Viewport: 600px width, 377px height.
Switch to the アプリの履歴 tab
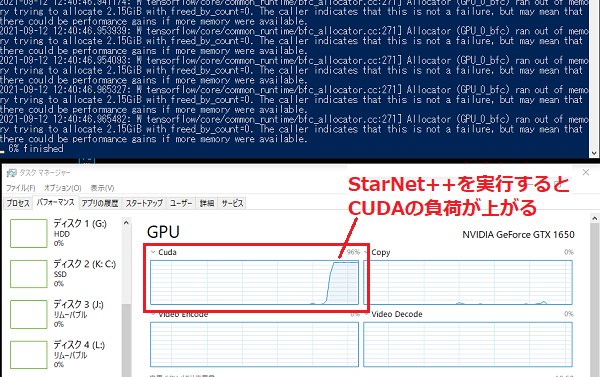tap(100, 203)
